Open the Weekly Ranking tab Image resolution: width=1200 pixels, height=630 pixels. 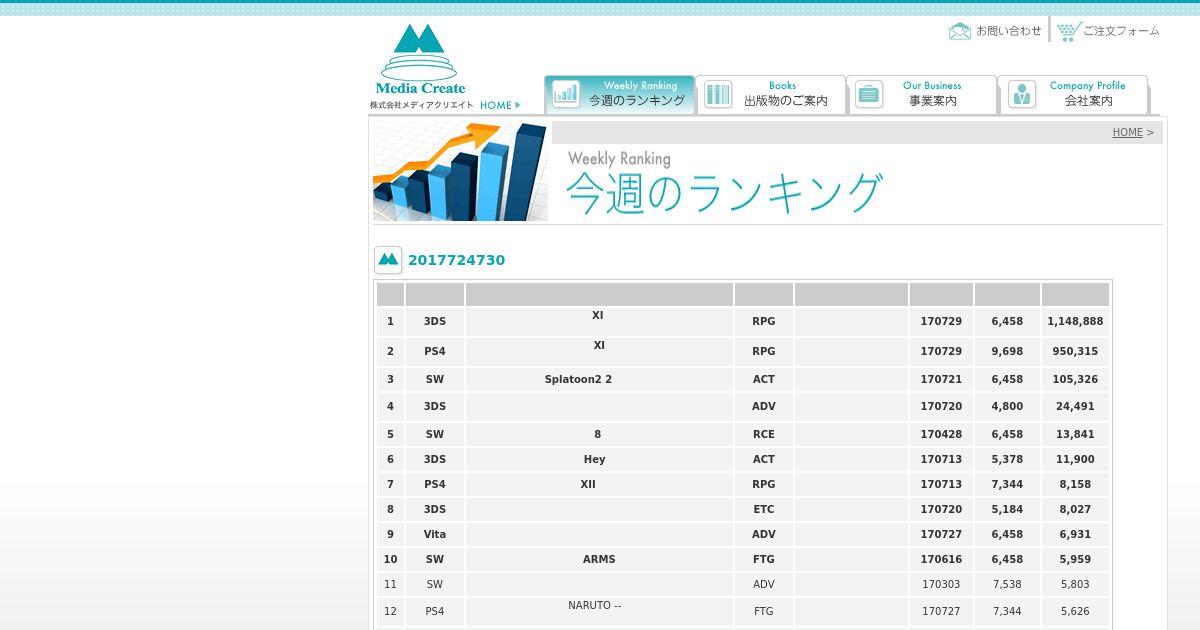pos(620,95)
